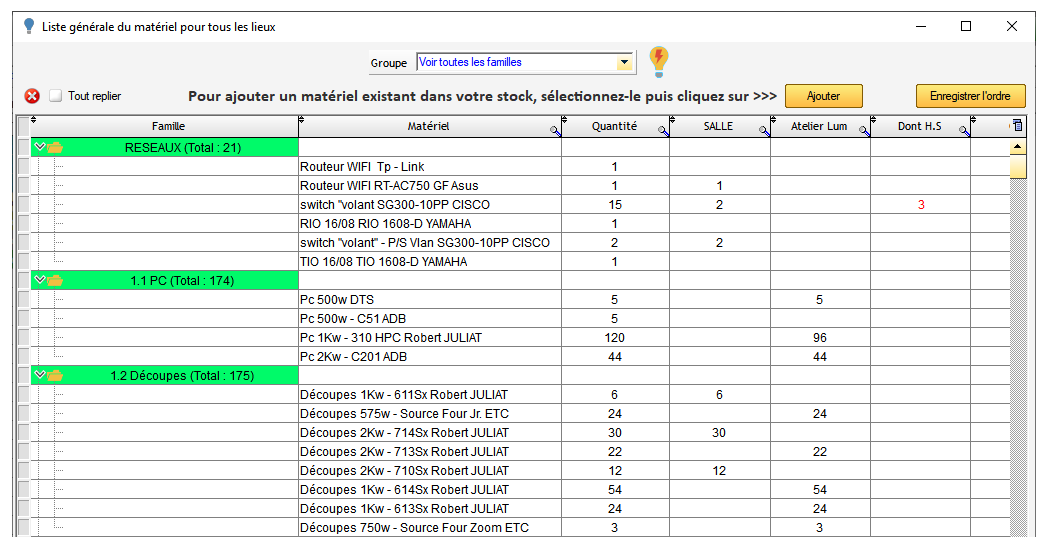Select the row marker for Pc 500w DTS

point(23,300)
